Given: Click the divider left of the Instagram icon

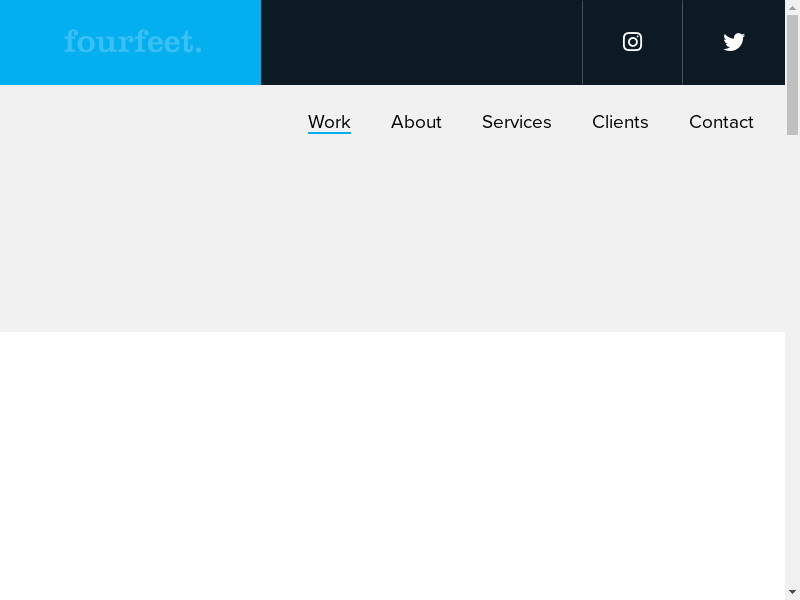Looking at the screenshot, I should pyautogui.click(x=582, y=42).
